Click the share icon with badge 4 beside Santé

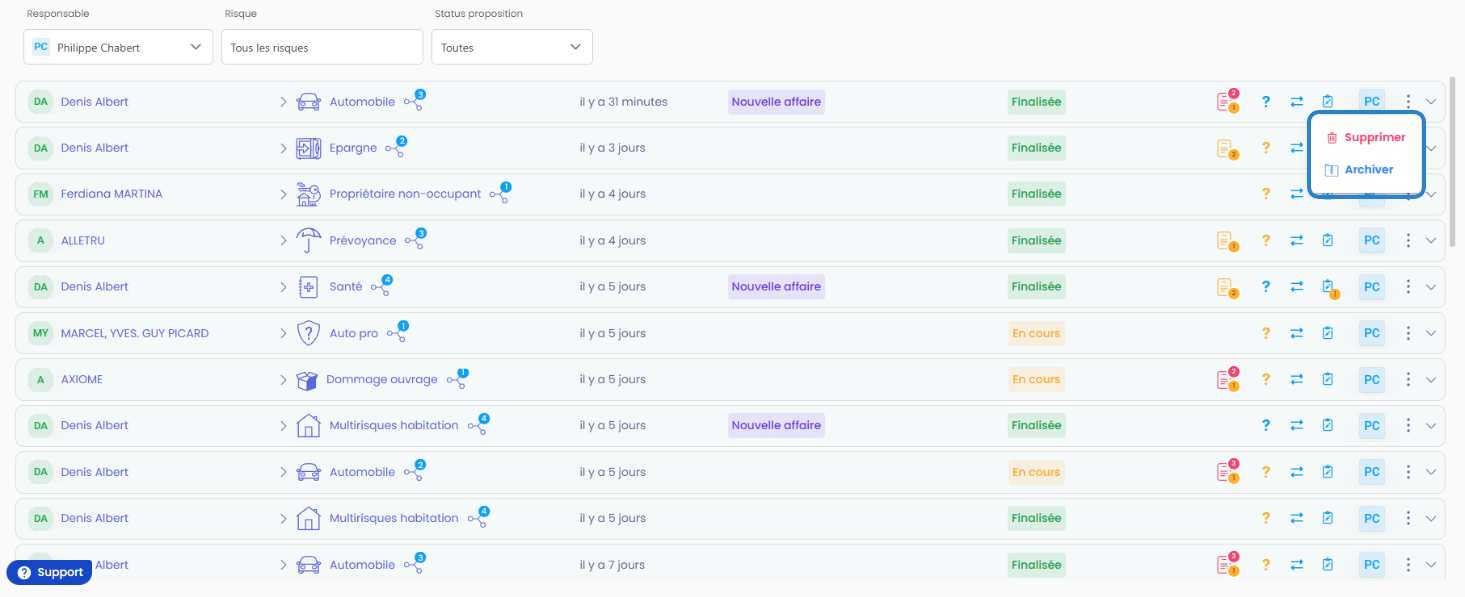pyautogui.click(x=381, y=286)
